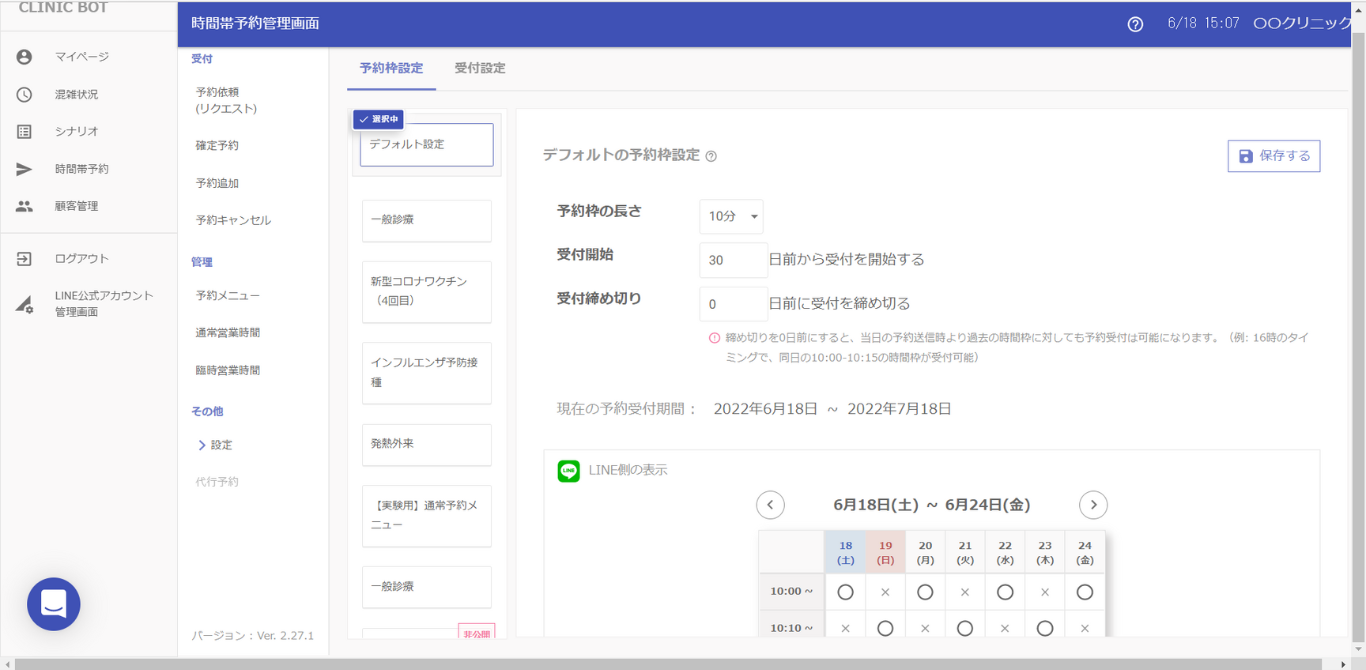Expand the 設定 menu chevron

[203, 445]
